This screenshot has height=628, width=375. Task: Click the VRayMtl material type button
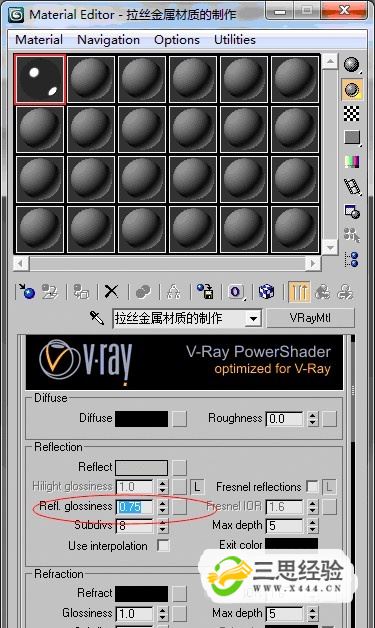pyautogui.click(x=310, y=318)
